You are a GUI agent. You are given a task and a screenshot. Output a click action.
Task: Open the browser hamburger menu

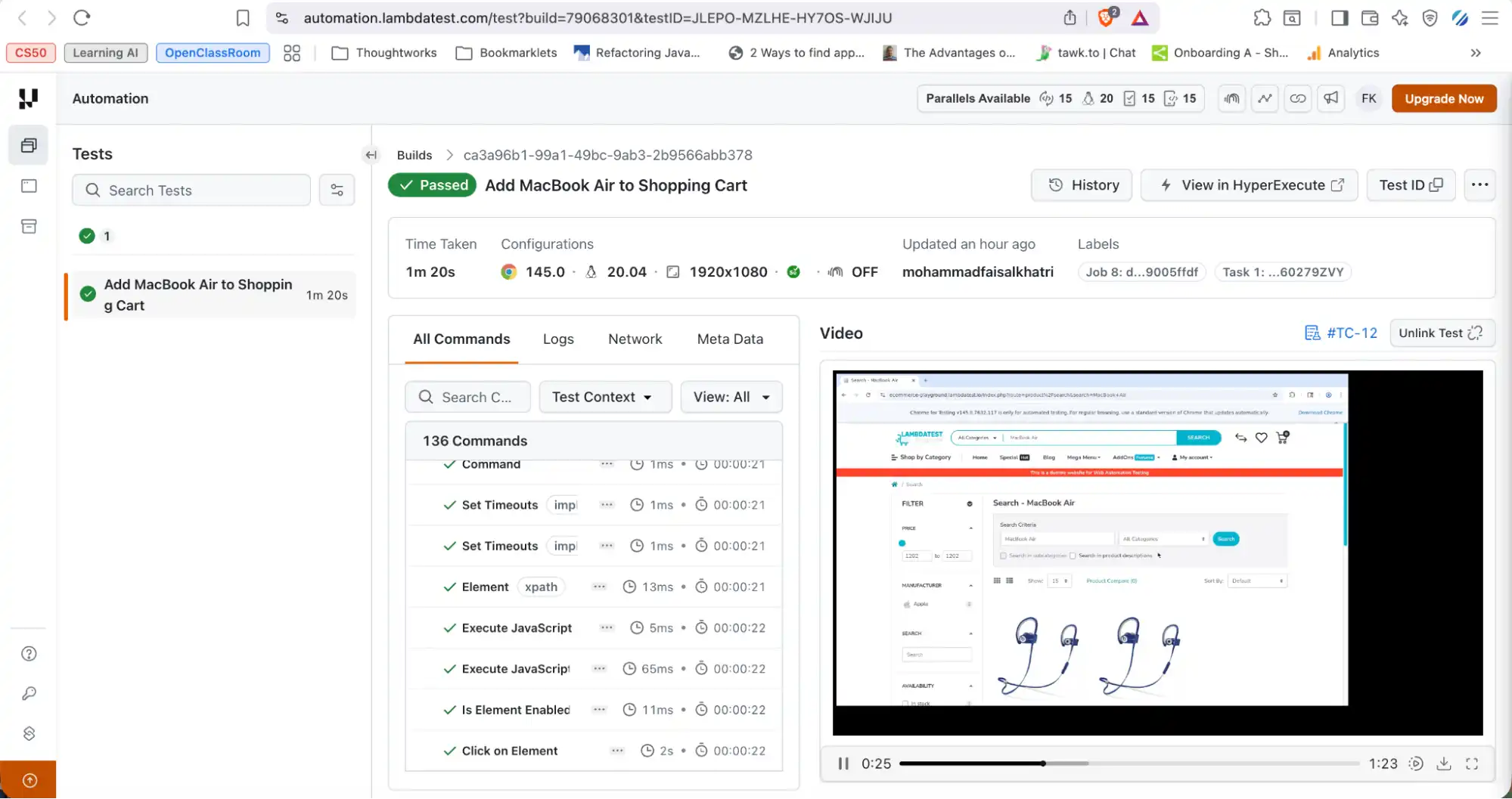(x=1489, y=17)
